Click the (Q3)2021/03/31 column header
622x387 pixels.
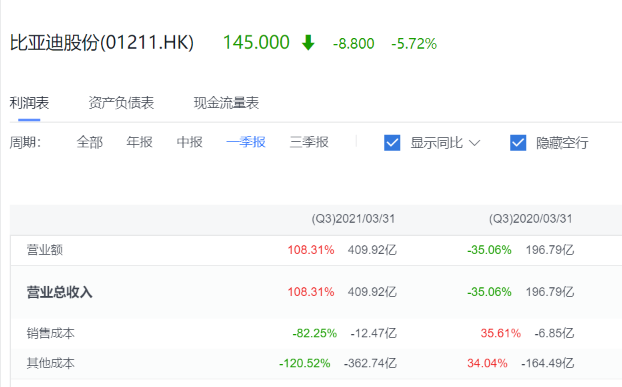point(353,219)
